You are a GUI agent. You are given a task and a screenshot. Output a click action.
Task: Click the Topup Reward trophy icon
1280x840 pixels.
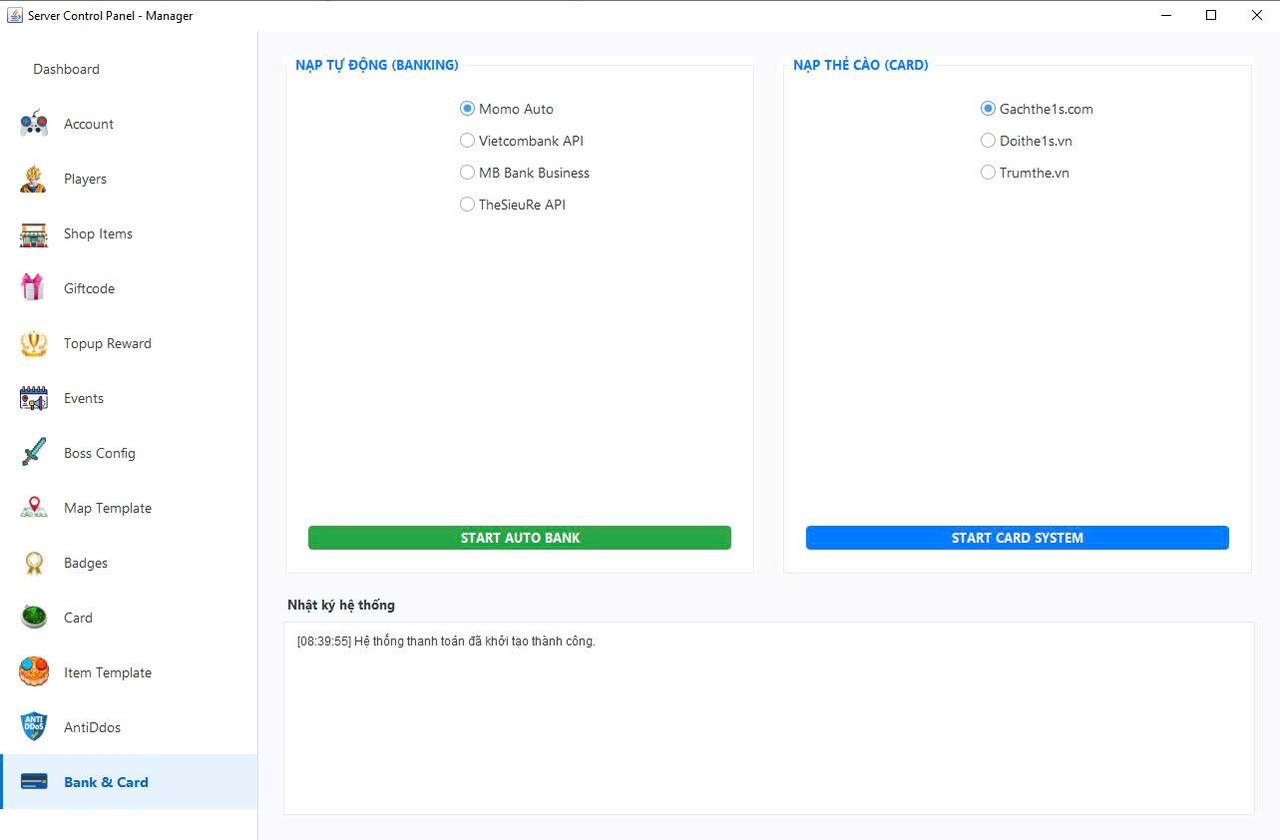click(x=34, y=343)
